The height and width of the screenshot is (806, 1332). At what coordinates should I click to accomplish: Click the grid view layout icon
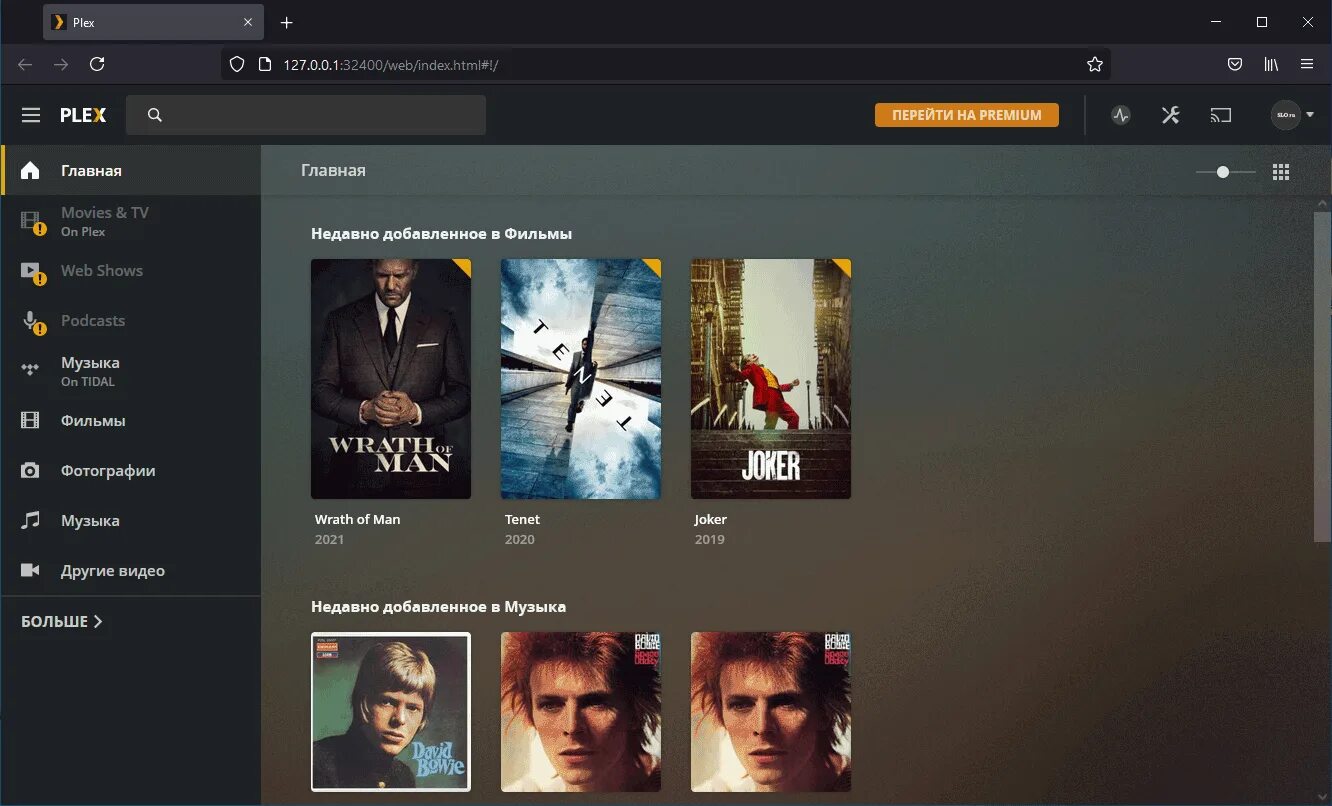tap(1281, 172)
